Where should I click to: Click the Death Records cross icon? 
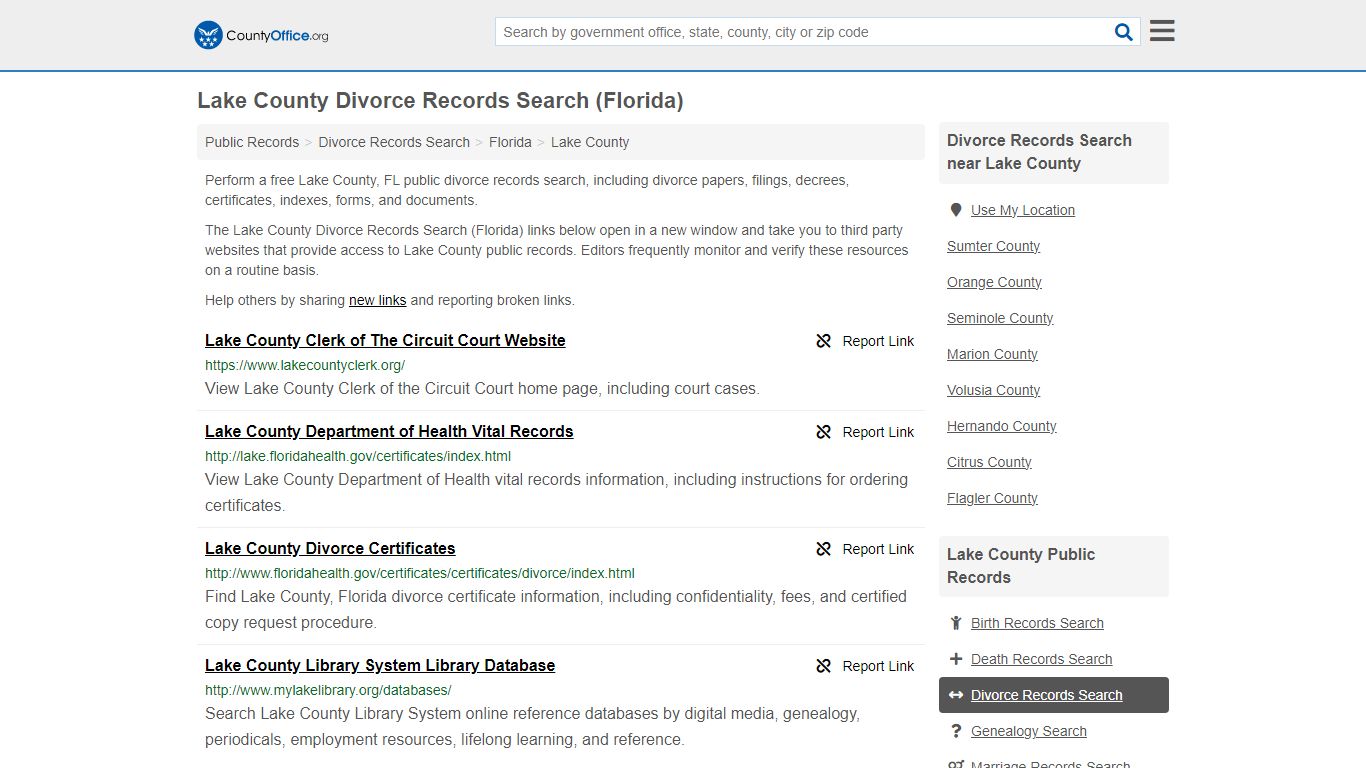956,659
